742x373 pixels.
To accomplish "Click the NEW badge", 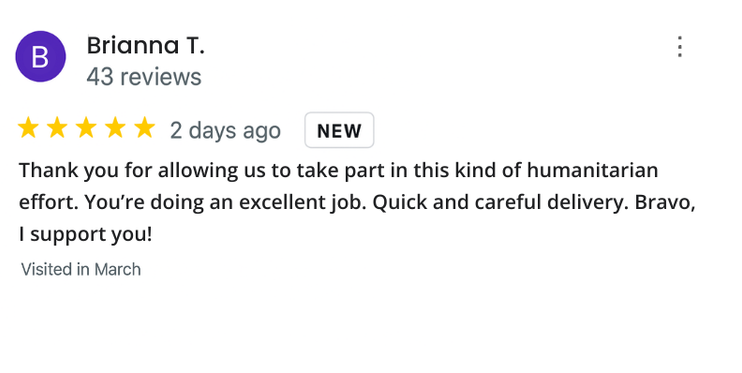I will 339,130.
